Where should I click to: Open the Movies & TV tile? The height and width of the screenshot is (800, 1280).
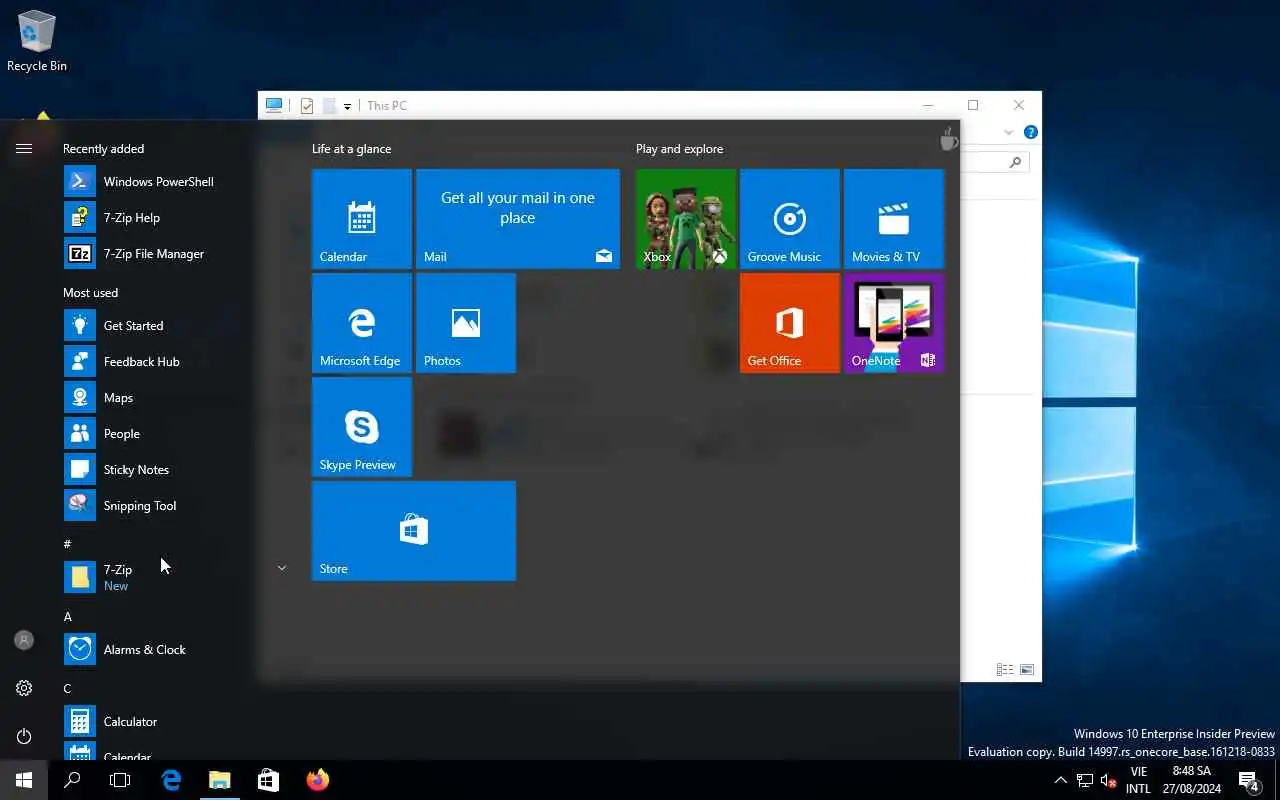[x=894, y=219]
